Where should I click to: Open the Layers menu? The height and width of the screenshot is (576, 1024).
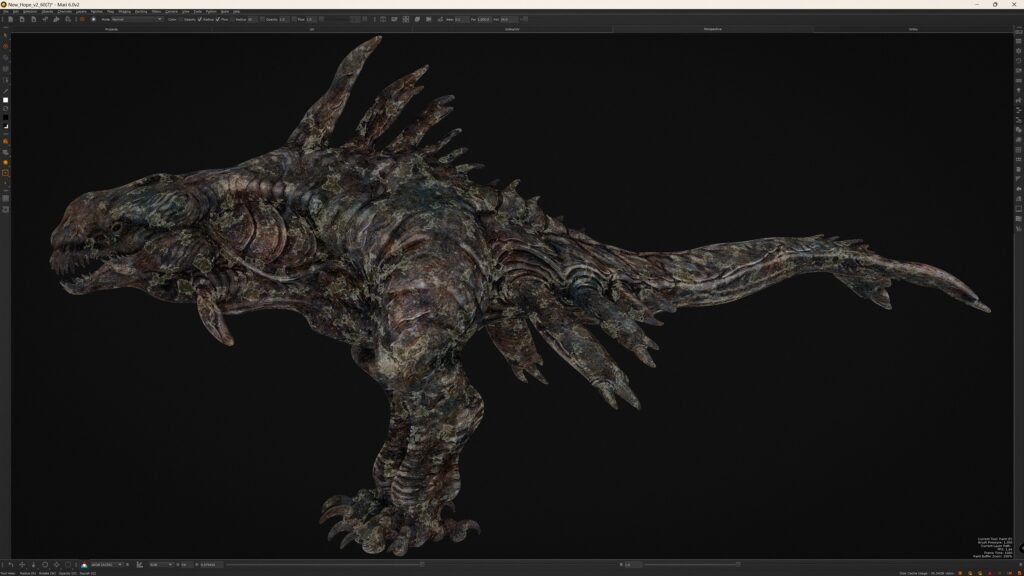pos(81,11)
